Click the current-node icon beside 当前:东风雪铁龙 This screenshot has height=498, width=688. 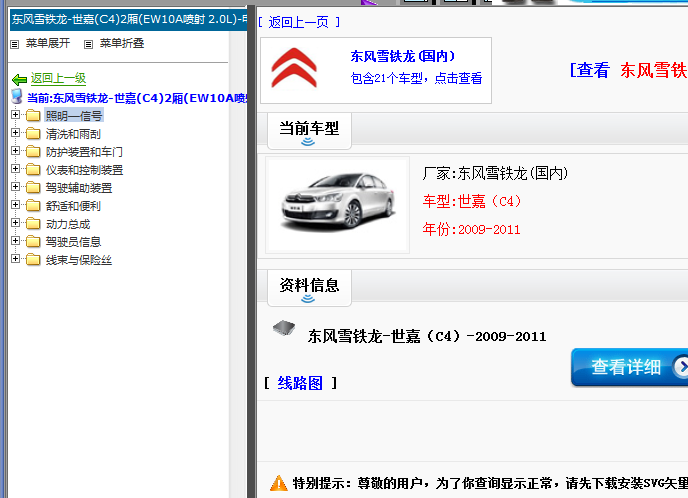pyautogui.click(x=17, y=97)
